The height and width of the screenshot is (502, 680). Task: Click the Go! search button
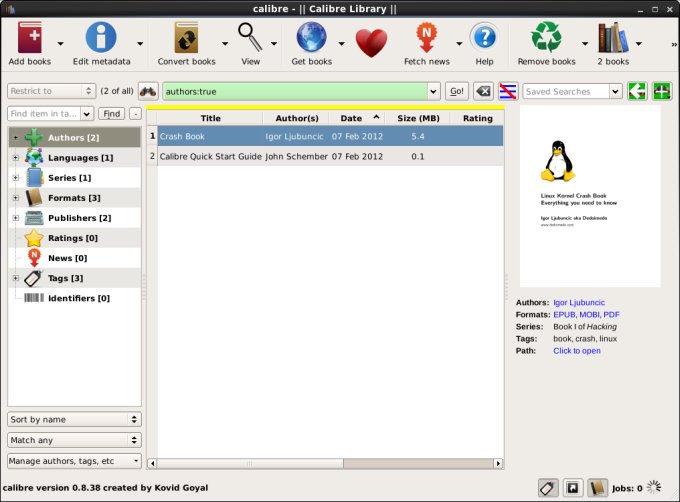click(457, 91)
